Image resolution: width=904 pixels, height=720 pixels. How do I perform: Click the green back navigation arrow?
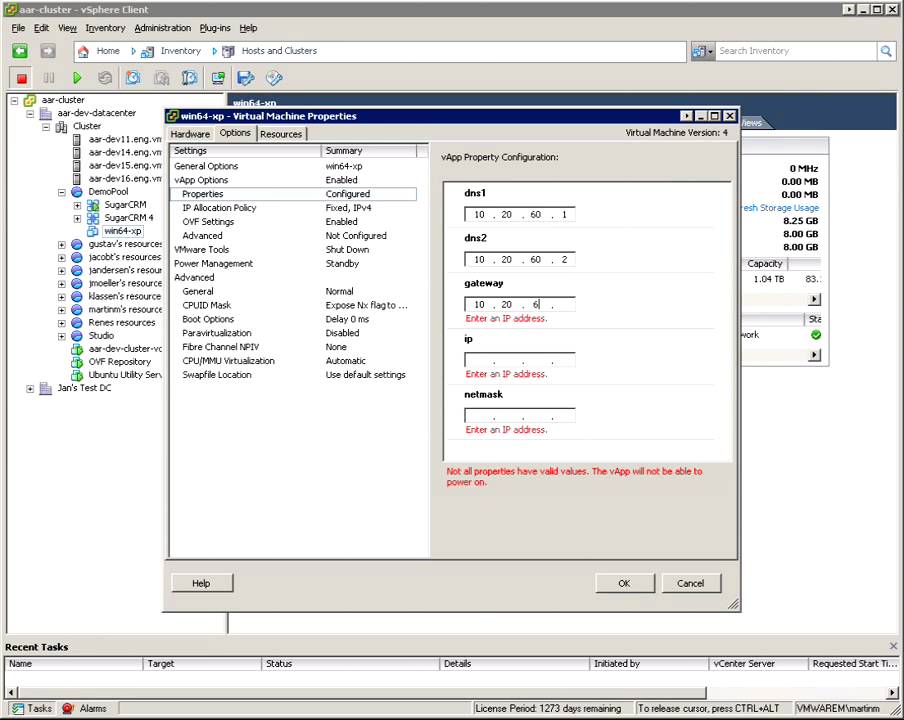(x=20, y=51)
